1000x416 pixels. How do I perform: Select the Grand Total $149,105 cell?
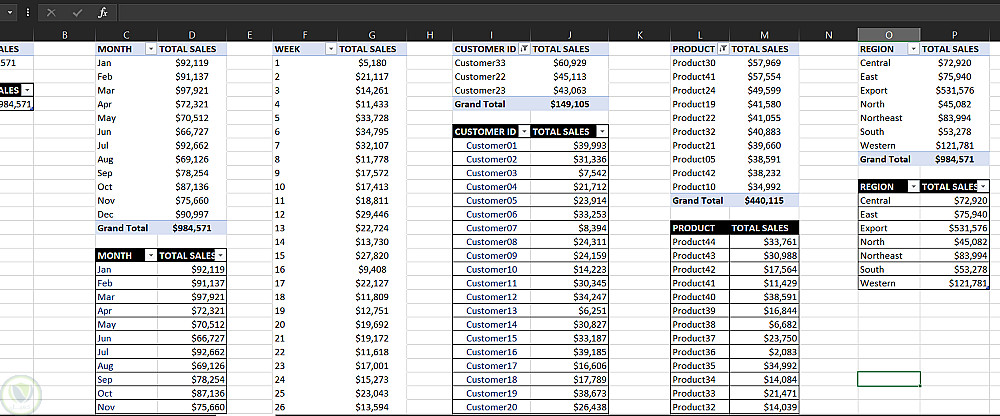pos(568,104)
